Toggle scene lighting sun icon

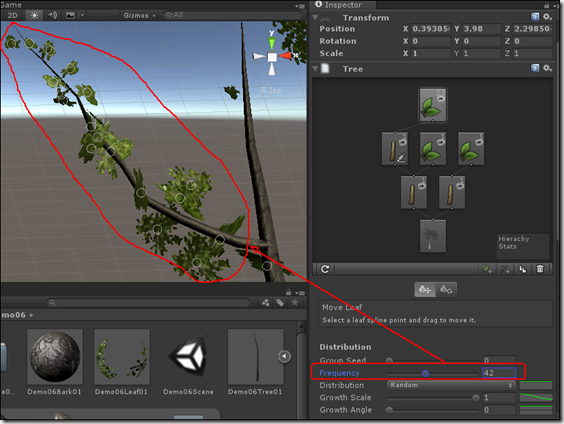[34, 15]
